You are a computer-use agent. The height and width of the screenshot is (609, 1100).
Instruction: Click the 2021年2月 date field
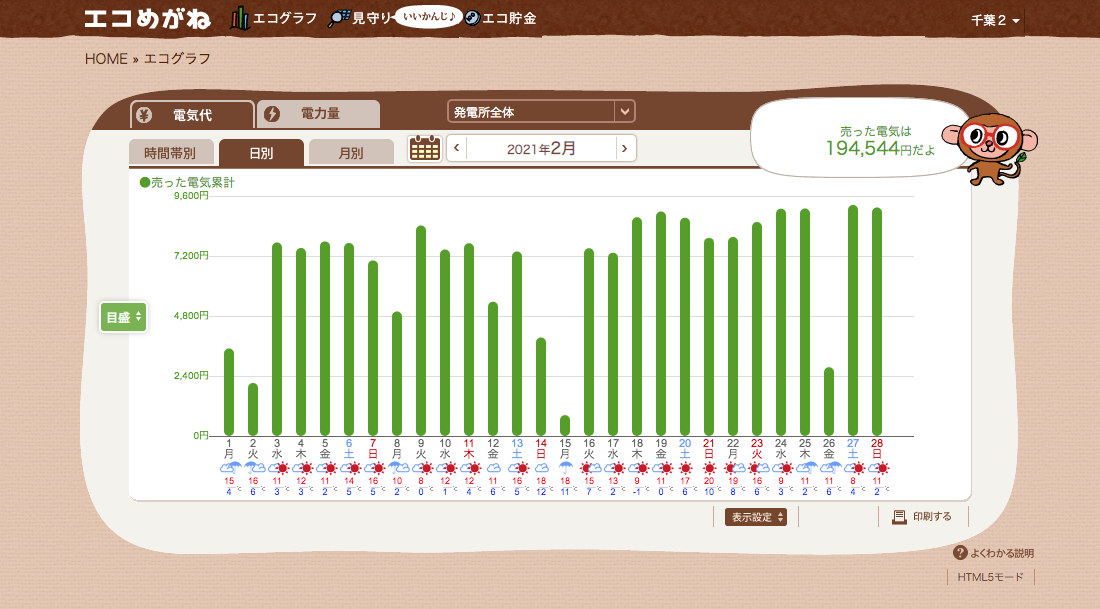(541, 148)
